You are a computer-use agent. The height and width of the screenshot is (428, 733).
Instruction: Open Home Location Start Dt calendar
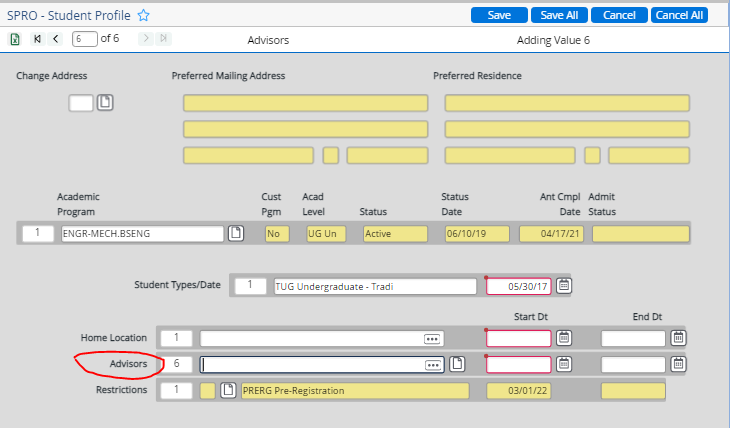click(x=564, y=338)
